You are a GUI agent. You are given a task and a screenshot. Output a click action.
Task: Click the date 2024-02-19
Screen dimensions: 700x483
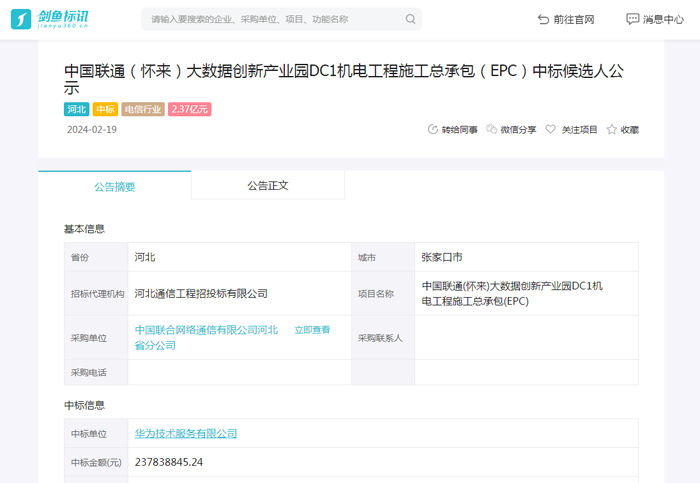pos(92,129)
